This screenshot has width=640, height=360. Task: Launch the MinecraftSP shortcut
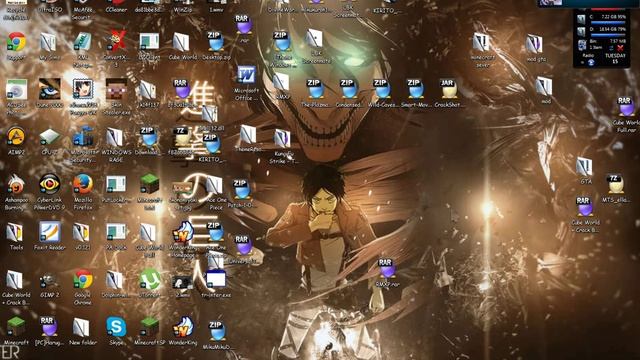(149, 327)
